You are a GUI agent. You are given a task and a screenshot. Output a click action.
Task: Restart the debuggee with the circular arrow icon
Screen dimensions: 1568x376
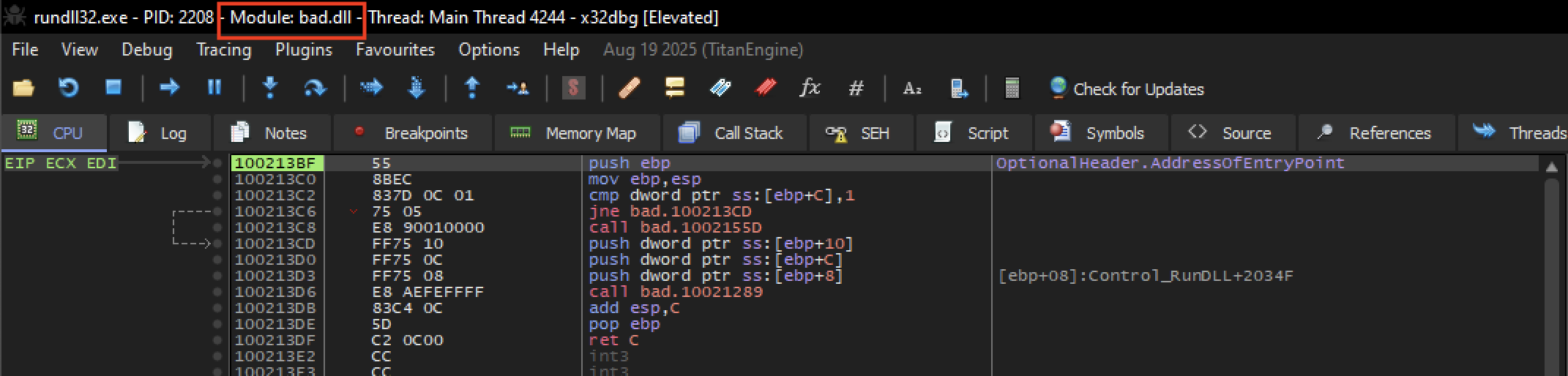click(68, 88)
